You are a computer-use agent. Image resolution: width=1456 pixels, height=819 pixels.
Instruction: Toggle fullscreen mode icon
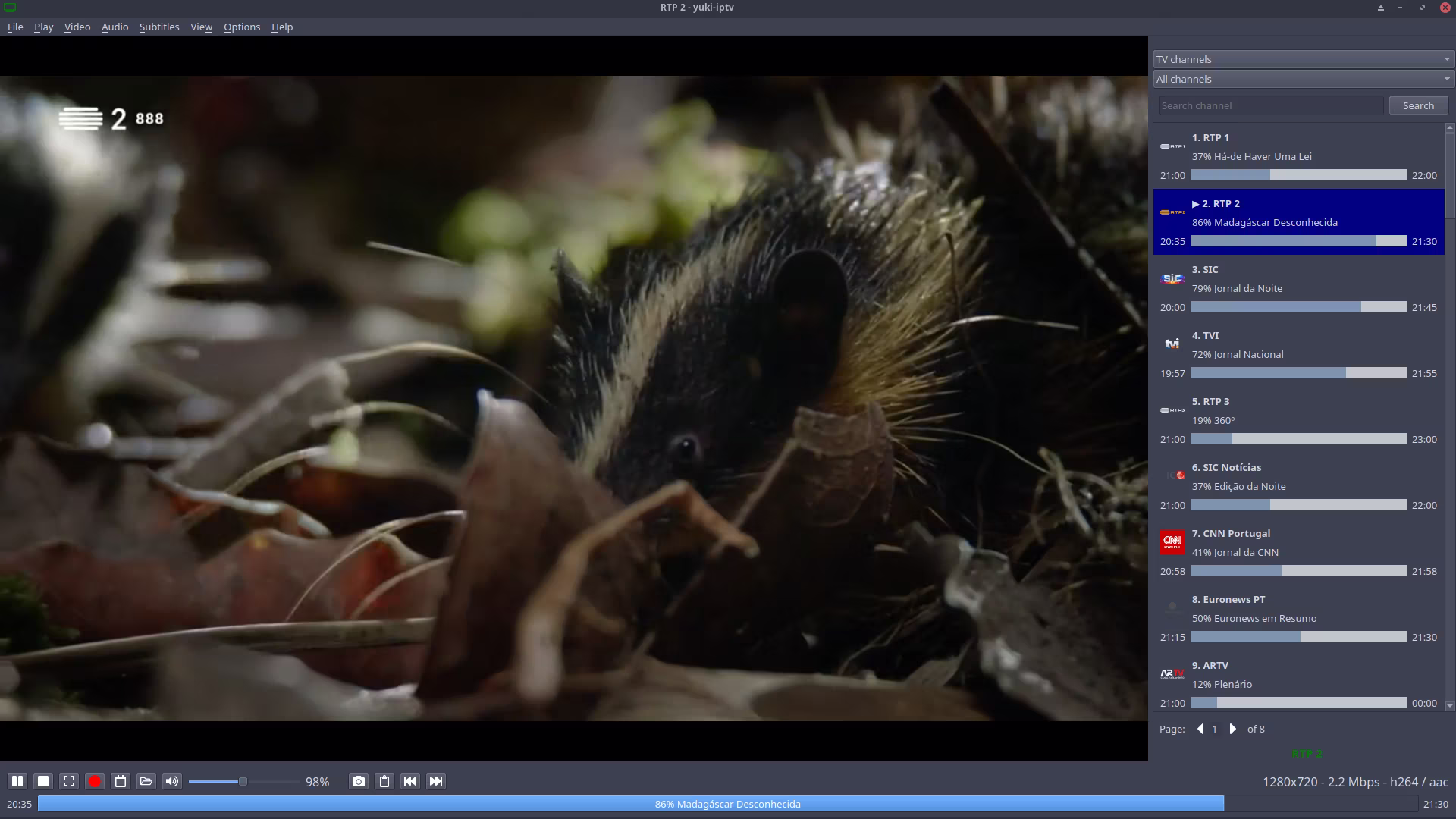pos(68,781)
